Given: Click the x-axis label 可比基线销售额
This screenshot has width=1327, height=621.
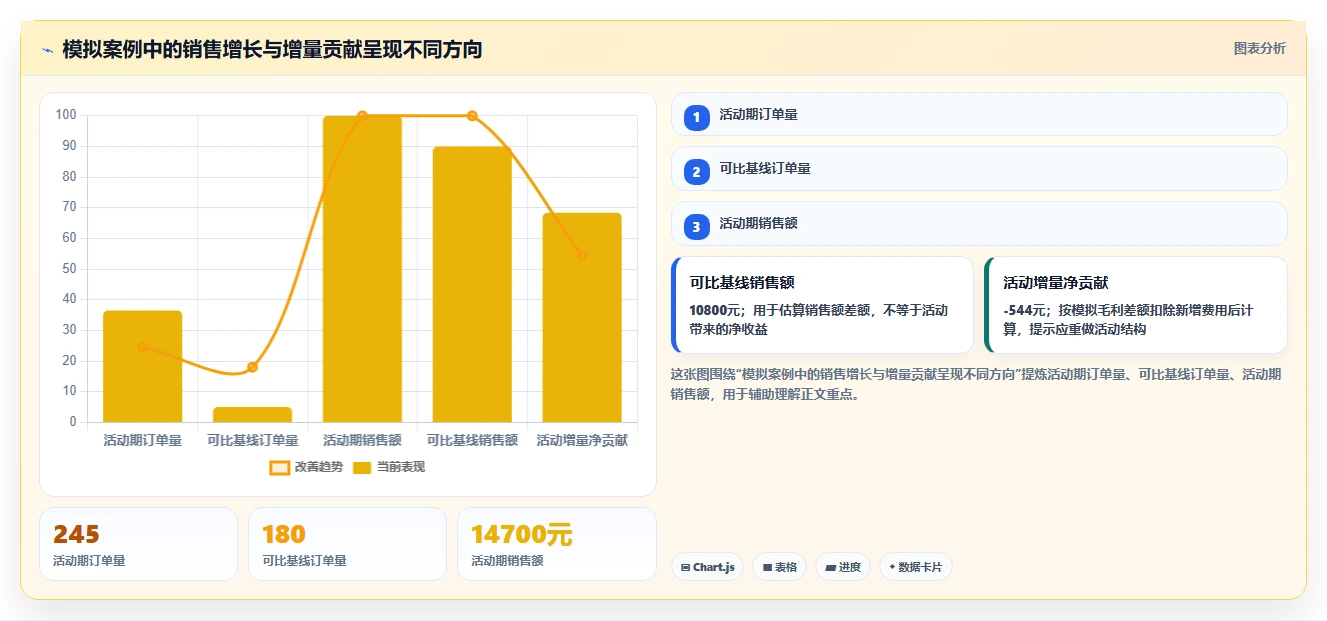Looking at the screenshot, I should 472,440.
